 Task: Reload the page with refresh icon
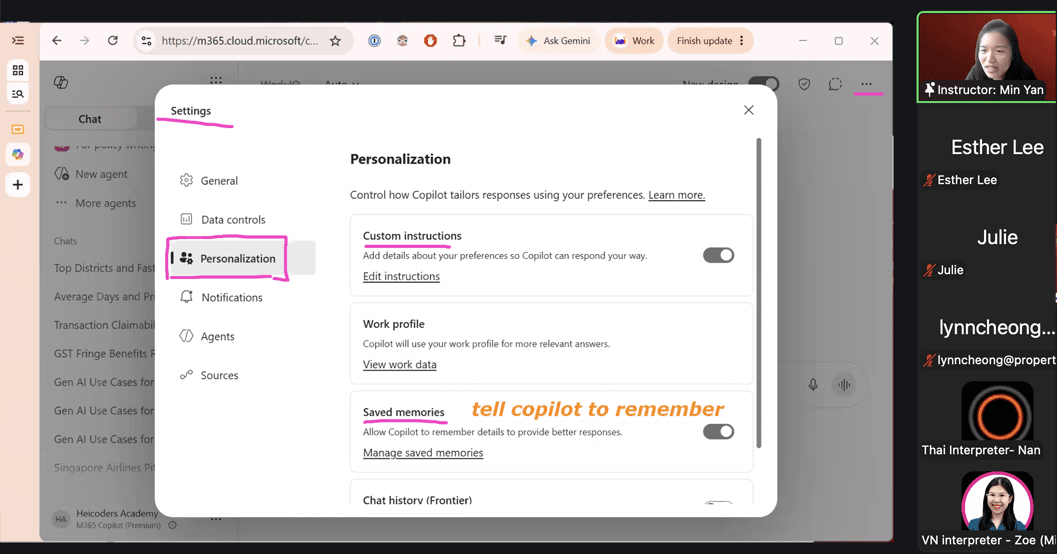(113, 41)
